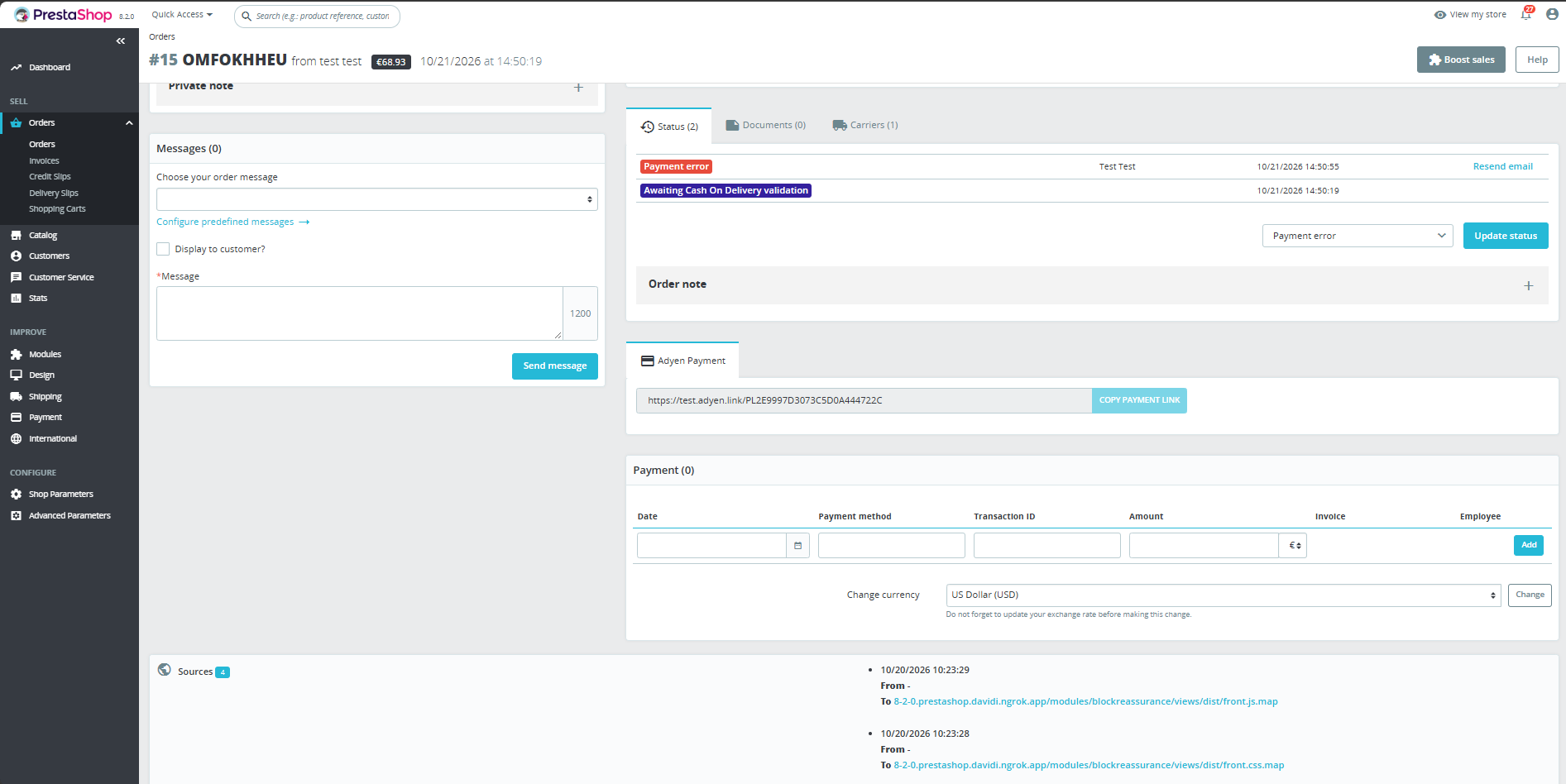Focus the Message text area

tap(360, 313)
